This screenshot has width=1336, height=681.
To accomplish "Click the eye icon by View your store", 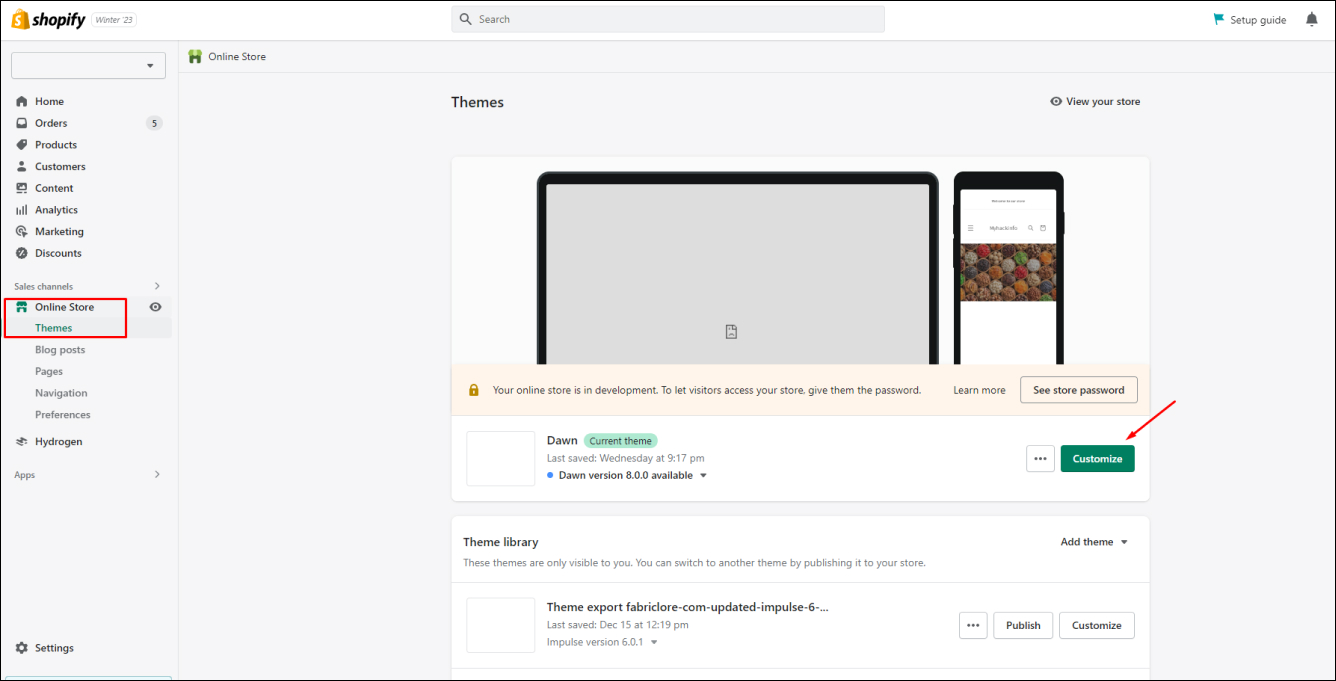I will tap(1056, 101).
